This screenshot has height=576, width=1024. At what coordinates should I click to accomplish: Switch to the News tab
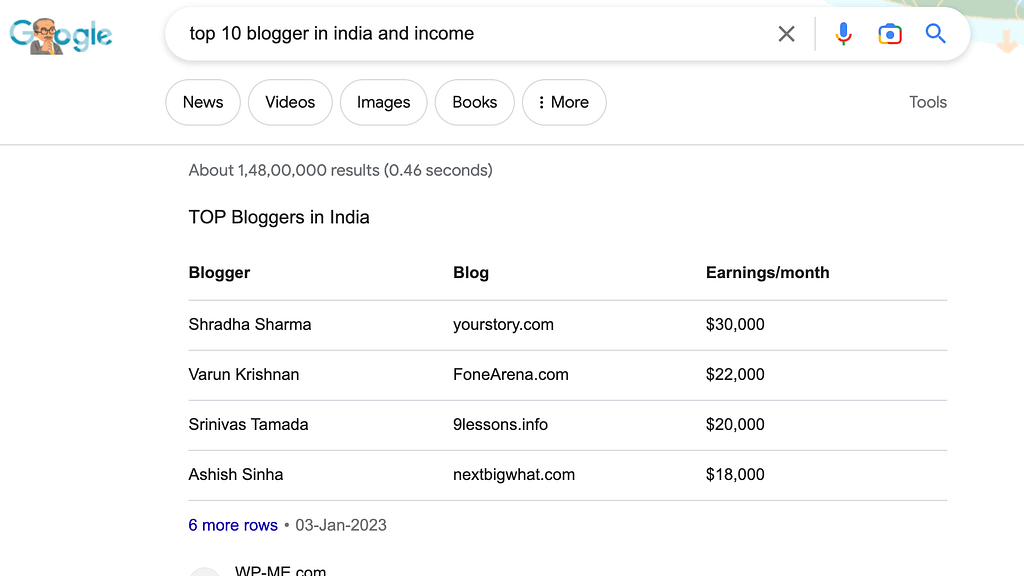pyautogui.click(x=203, y=102)
